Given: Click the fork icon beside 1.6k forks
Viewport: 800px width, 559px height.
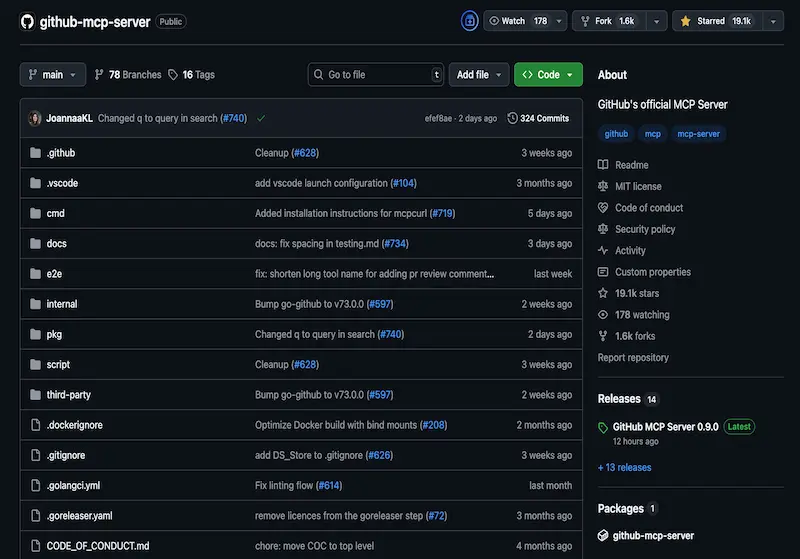Looking at the screenshot, I should coord(603,336).
